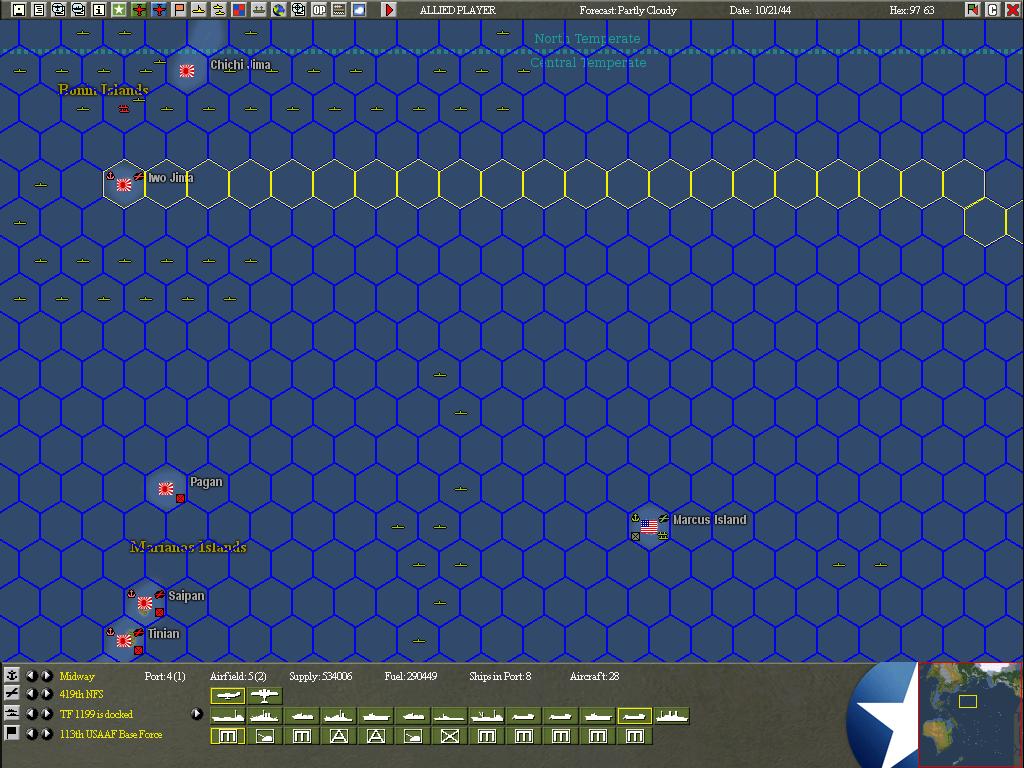Image resolution: width=1024 pixels, height=768 pixels.
Task: Click the anchor icon beside Midway
Action: tap(11, 675)
